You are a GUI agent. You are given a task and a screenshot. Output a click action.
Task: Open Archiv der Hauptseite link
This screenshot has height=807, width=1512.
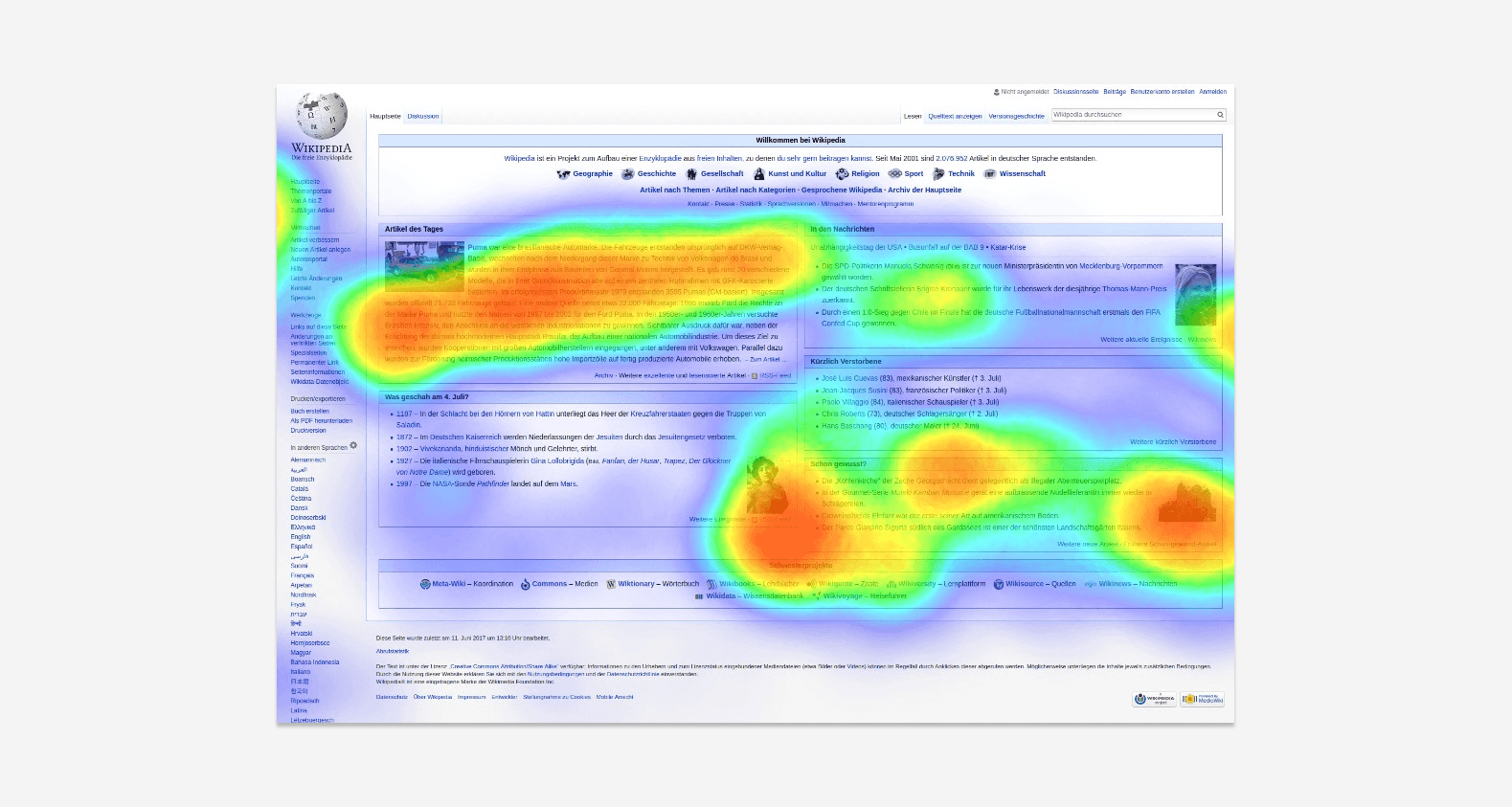[924, 190]
